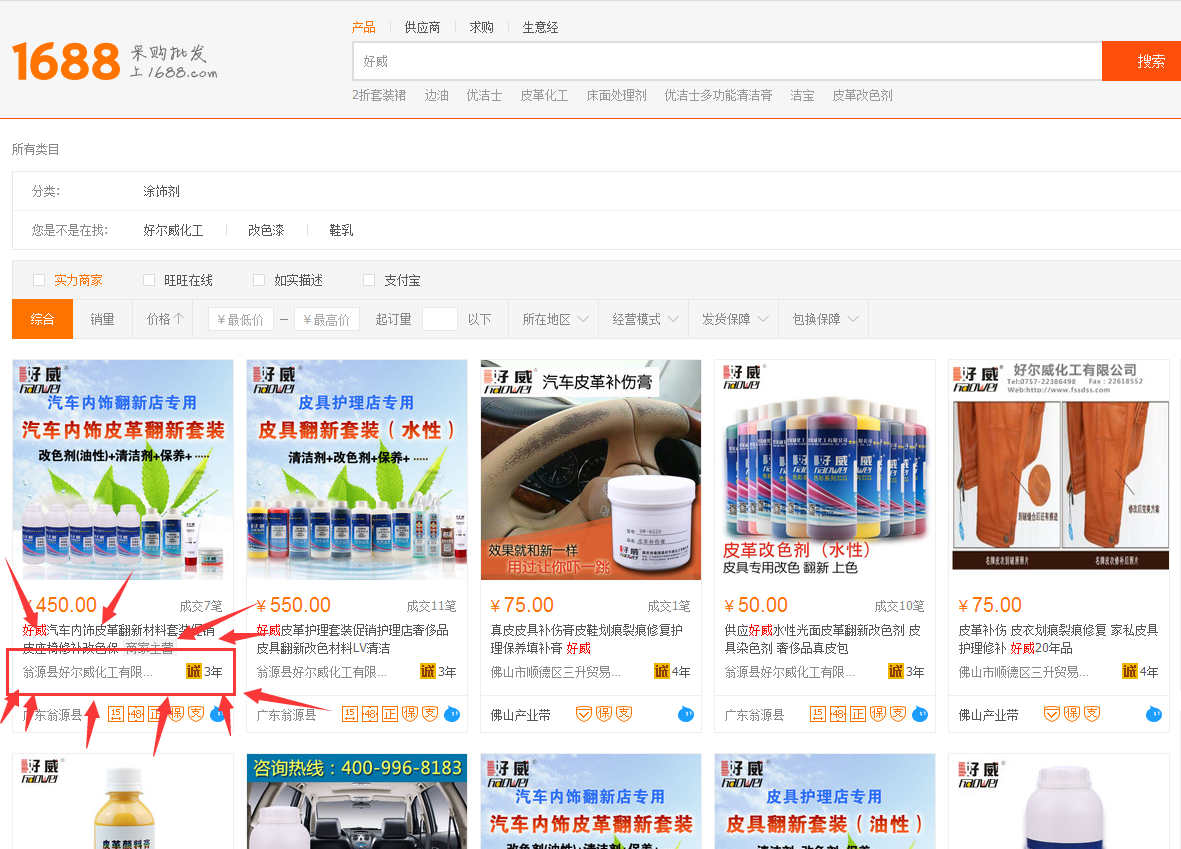Click the 2折套装裙 related search link
1181x849 pixels.
379,96
